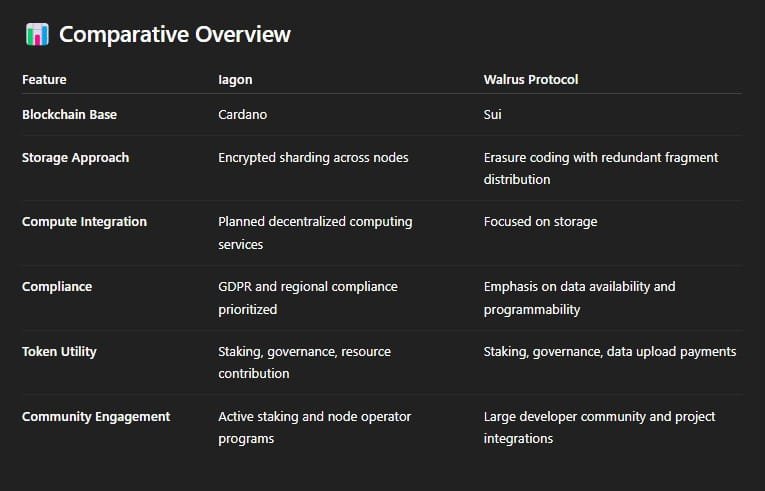Click the bar chart emoji icon
Image resolution: width=765 pixels, height=491 pixels.
37,35
